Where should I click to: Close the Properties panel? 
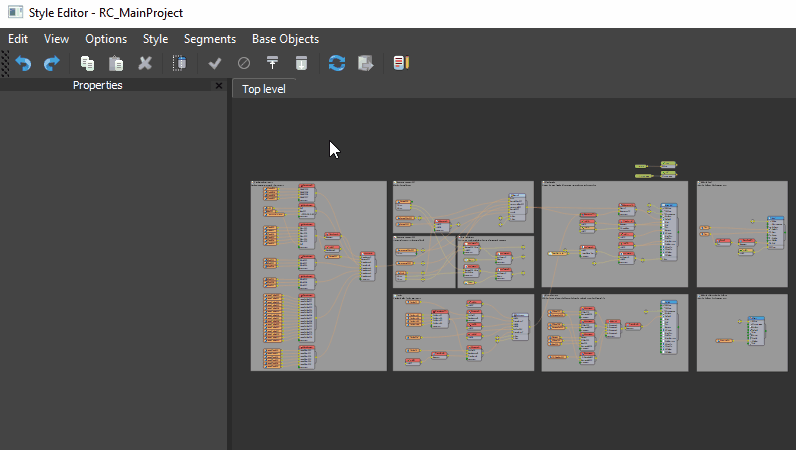tap(219, 86)
